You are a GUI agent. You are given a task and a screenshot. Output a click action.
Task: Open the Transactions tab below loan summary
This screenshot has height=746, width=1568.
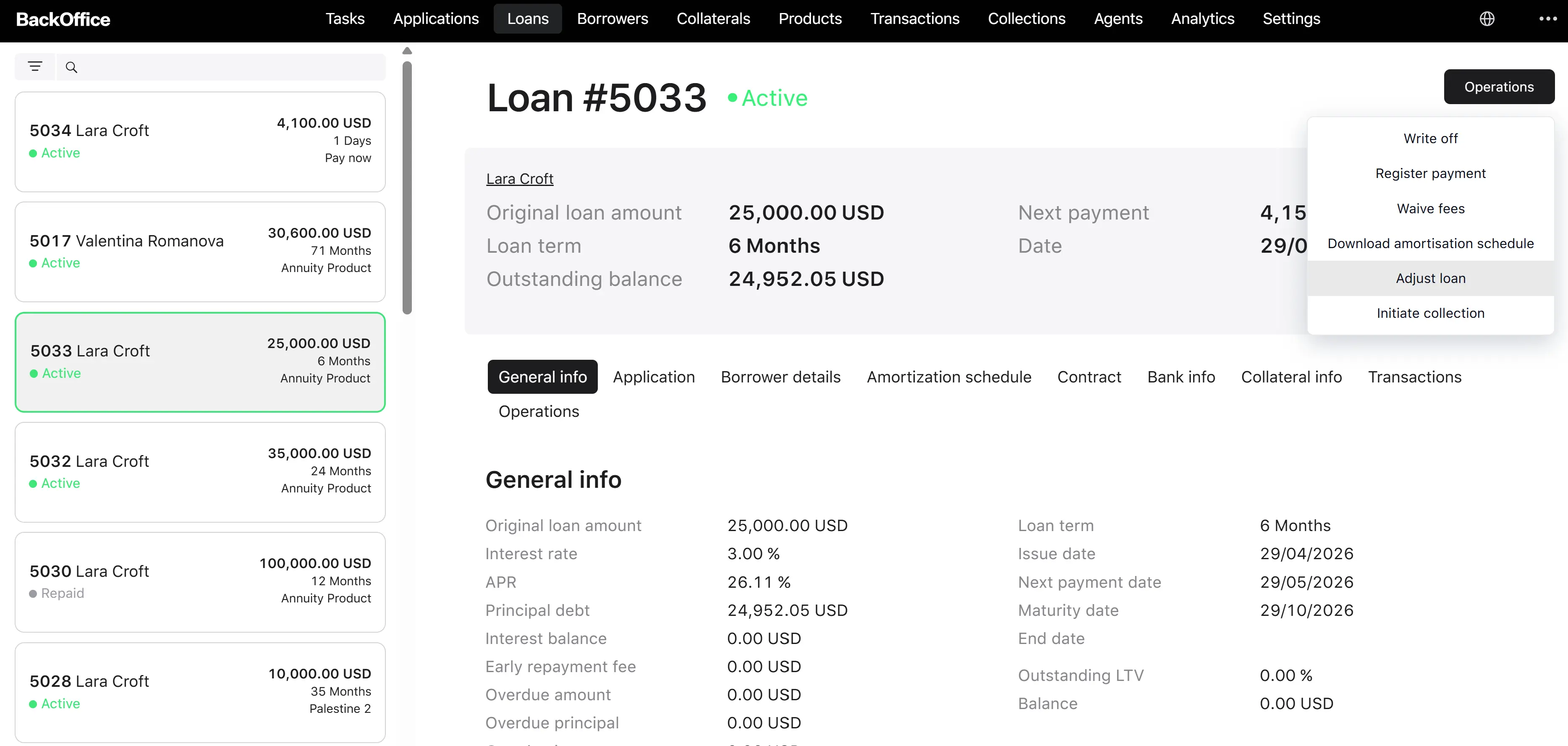pos(1415,377)
